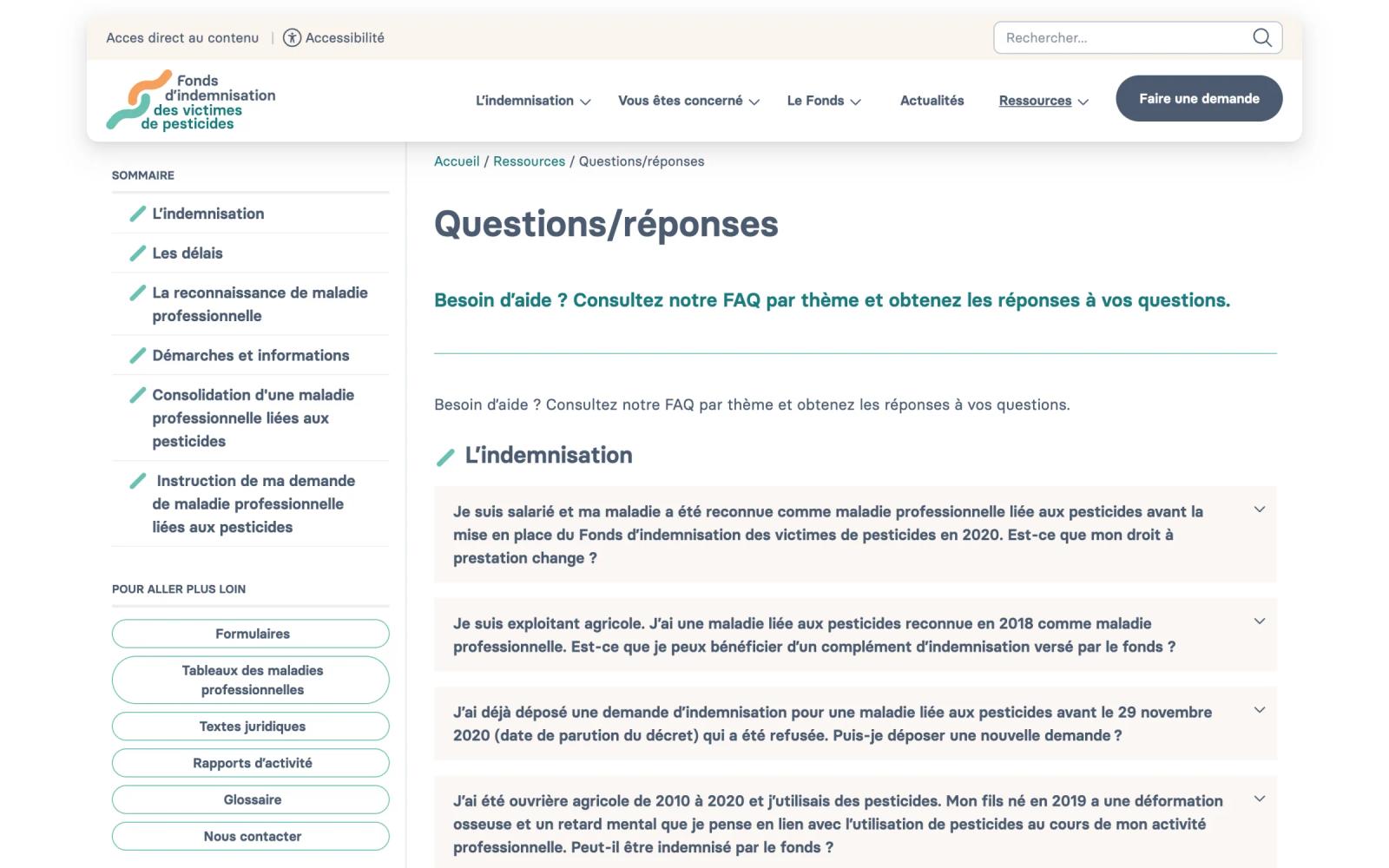
Task: Click the Ressources breadcrumb link
Action: point(529,161)
